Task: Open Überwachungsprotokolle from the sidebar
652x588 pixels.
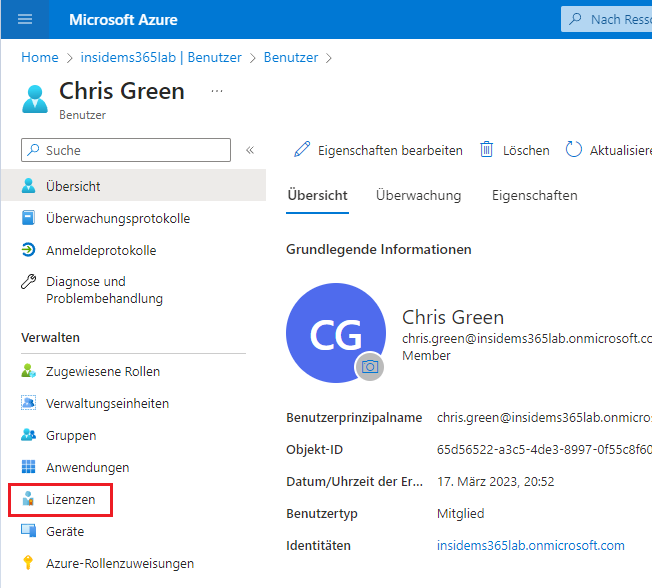Action: tap(117, 218)
